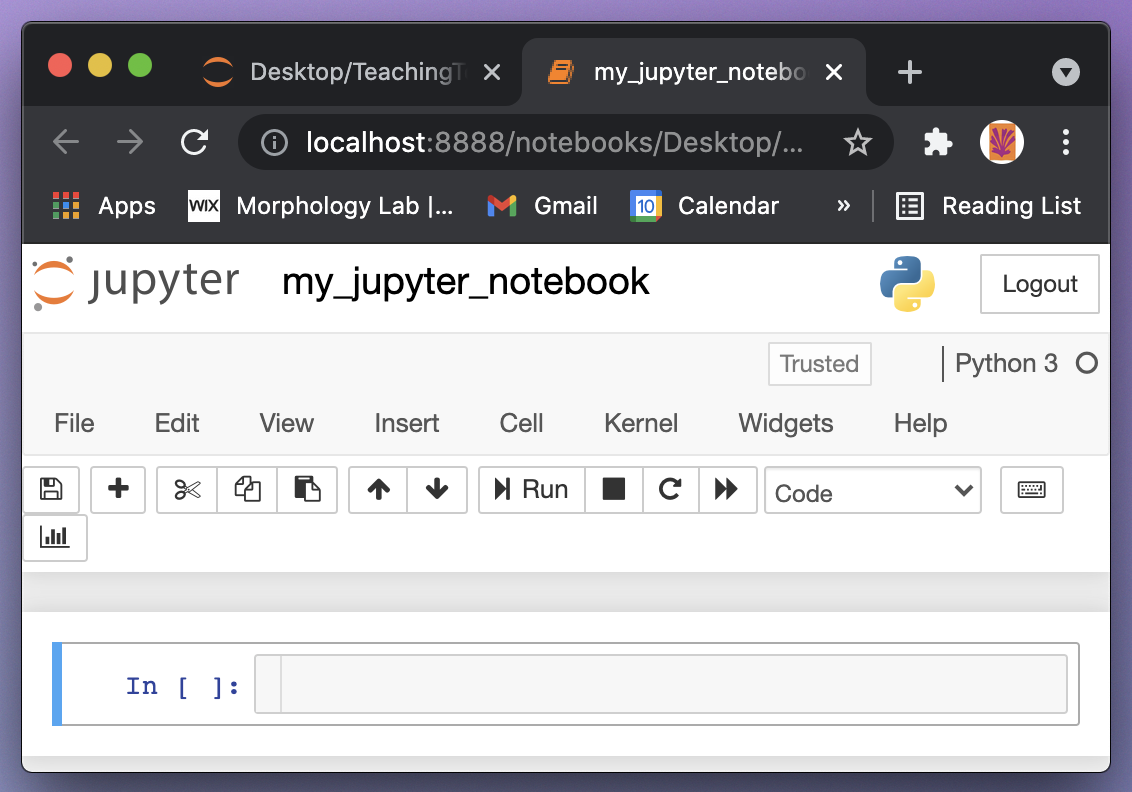The image size is (1132, 792).
Task: Open the Help menu
Action: click(x=920, y=423)
